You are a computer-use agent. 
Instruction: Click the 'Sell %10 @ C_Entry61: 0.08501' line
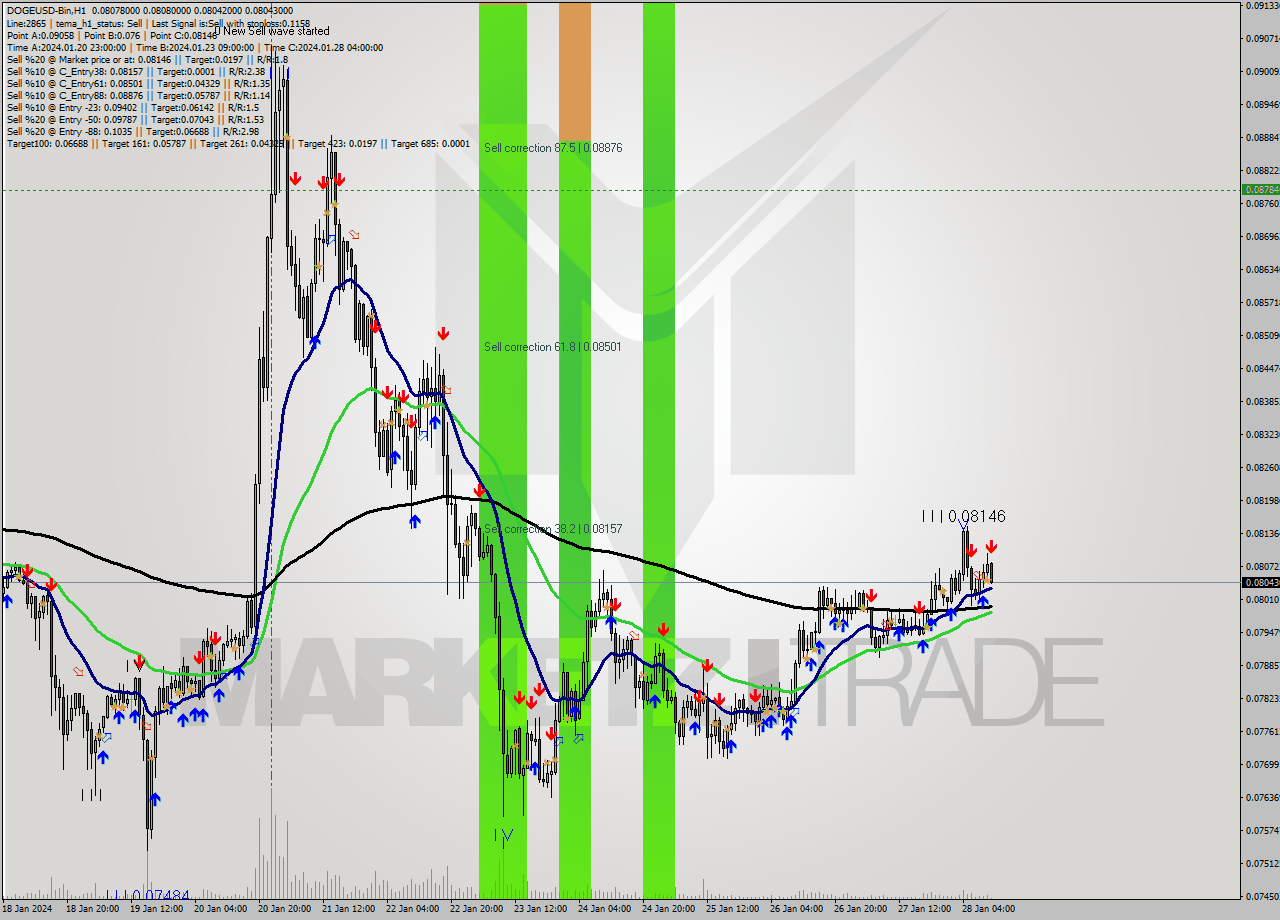138,83
